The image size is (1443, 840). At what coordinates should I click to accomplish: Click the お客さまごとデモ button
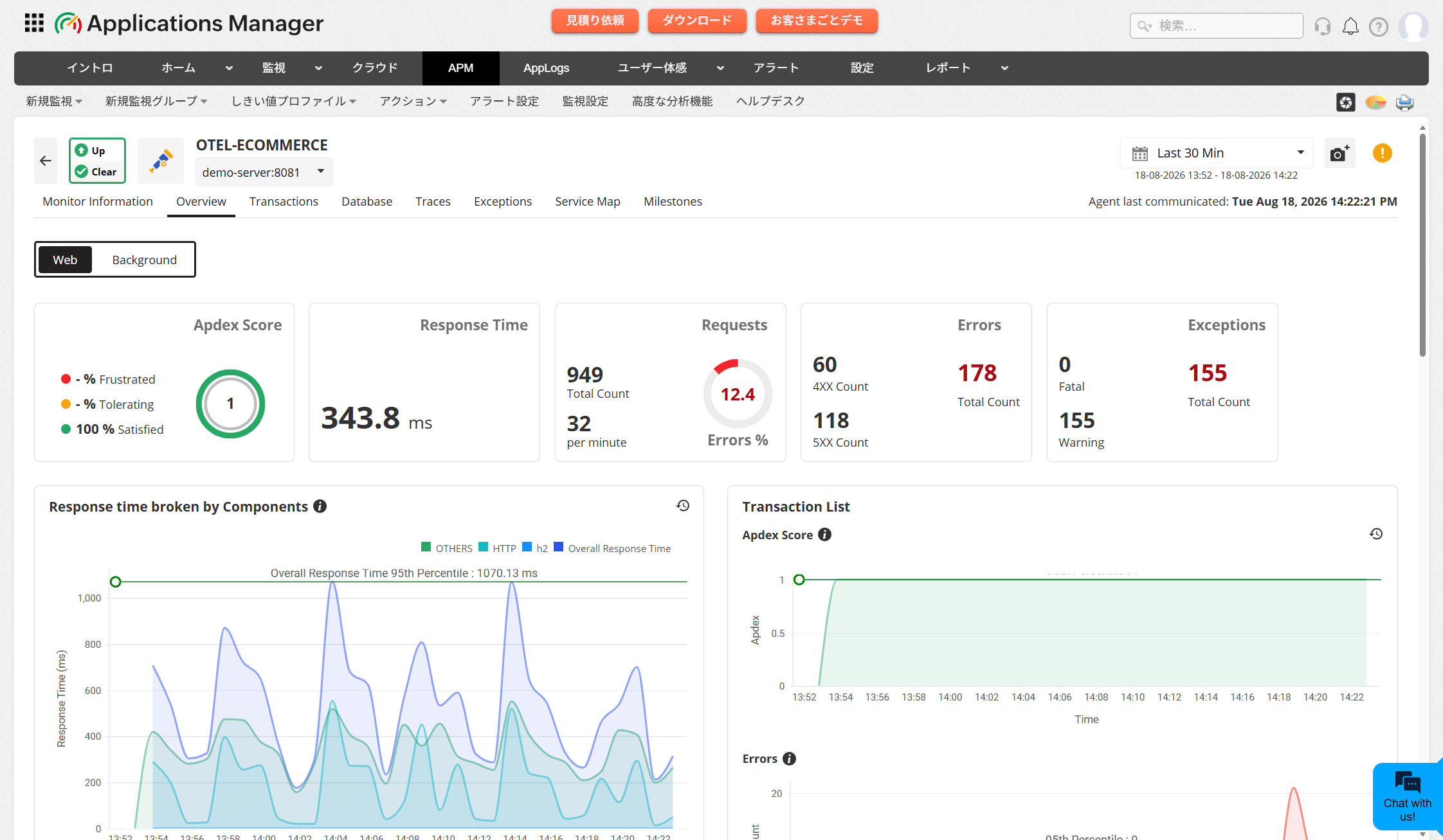(x=817, y=21)
